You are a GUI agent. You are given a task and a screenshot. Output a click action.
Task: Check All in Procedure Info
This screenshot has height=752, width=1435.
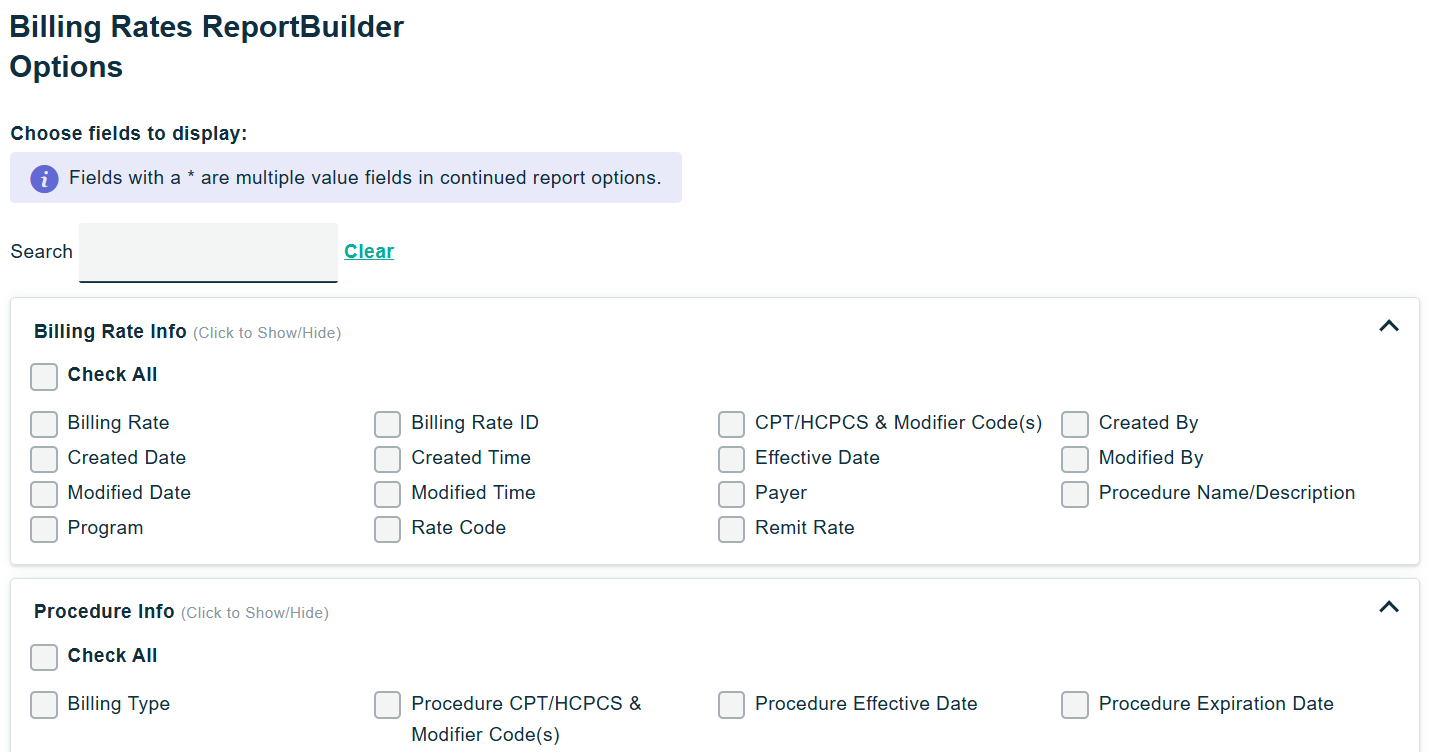click(x=44, y=658)
